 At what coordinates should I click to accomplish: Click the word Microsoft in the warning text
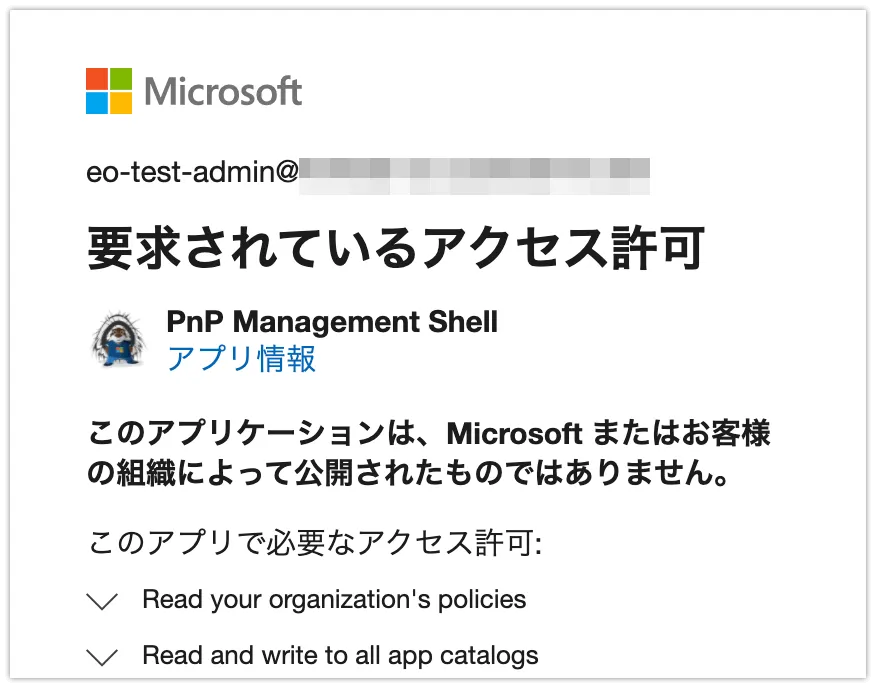(514, 434)
